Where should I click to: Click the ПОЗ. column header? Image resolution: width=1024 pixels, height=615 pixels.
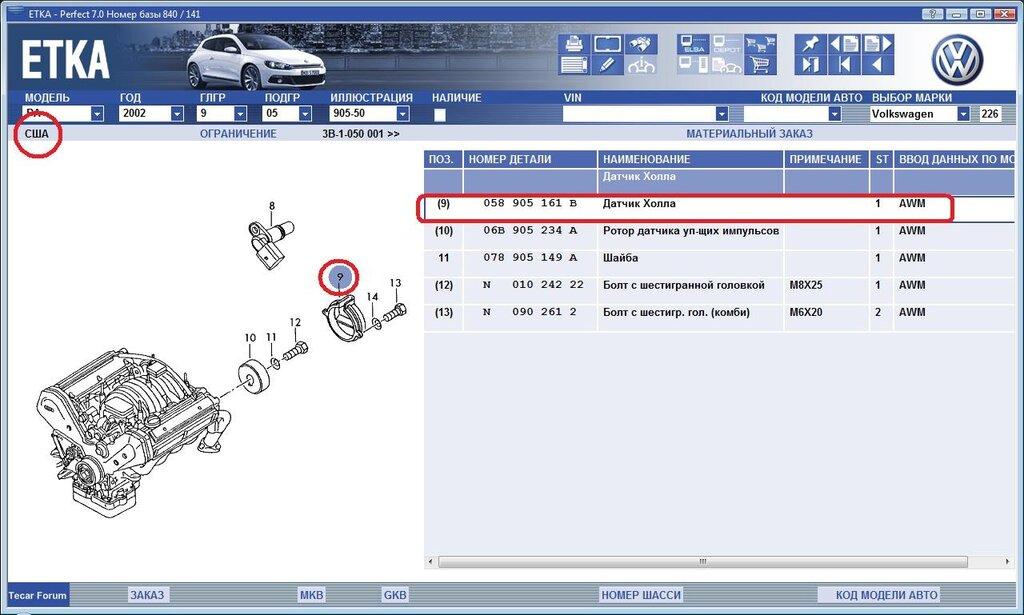(x=443, y=159)
